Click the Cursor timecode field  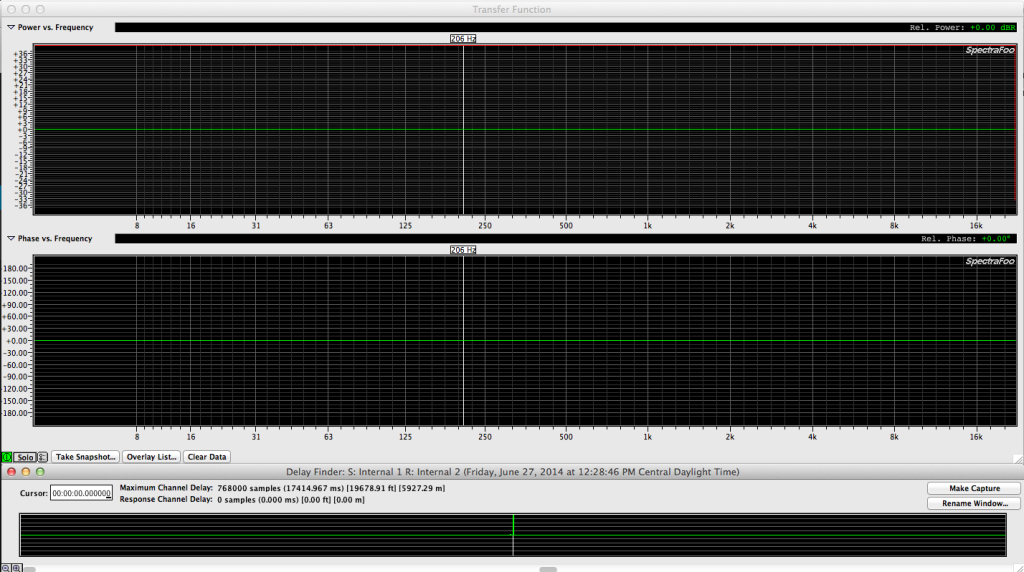[81, 493]
